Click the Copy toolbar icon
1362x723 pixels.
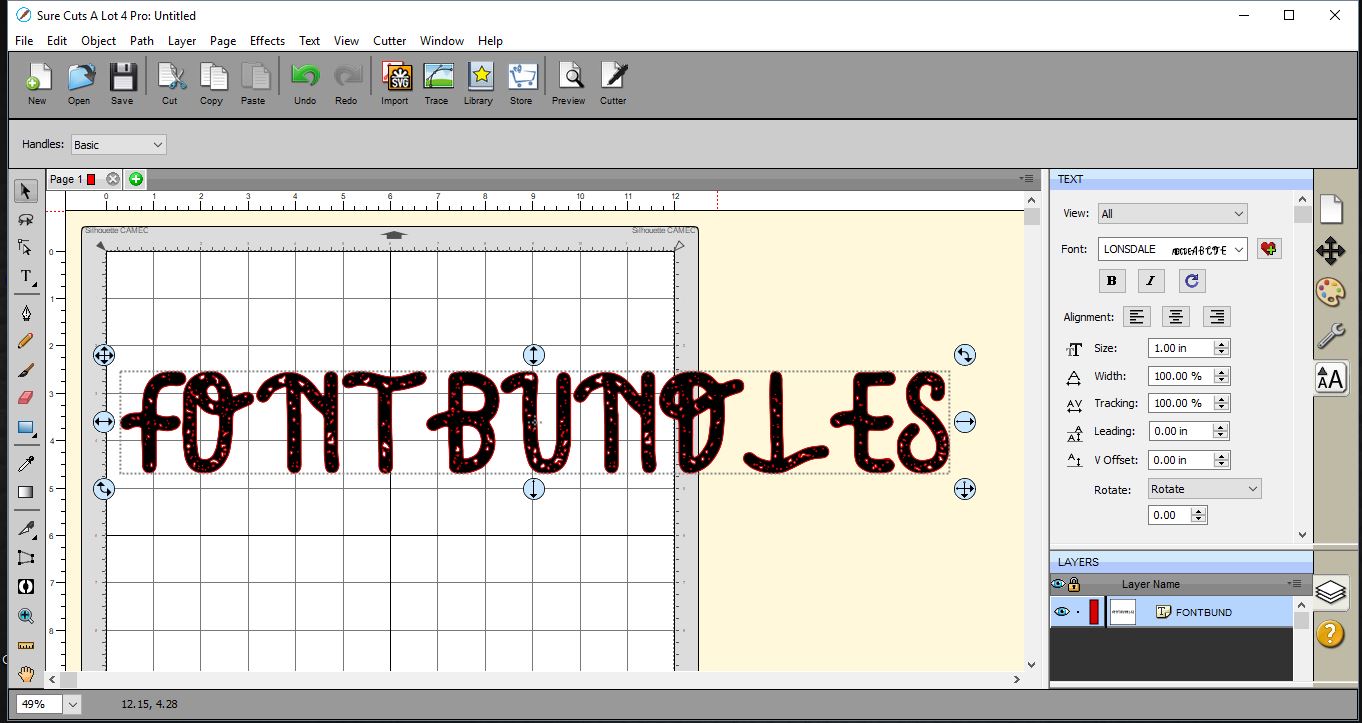(212, 78)
